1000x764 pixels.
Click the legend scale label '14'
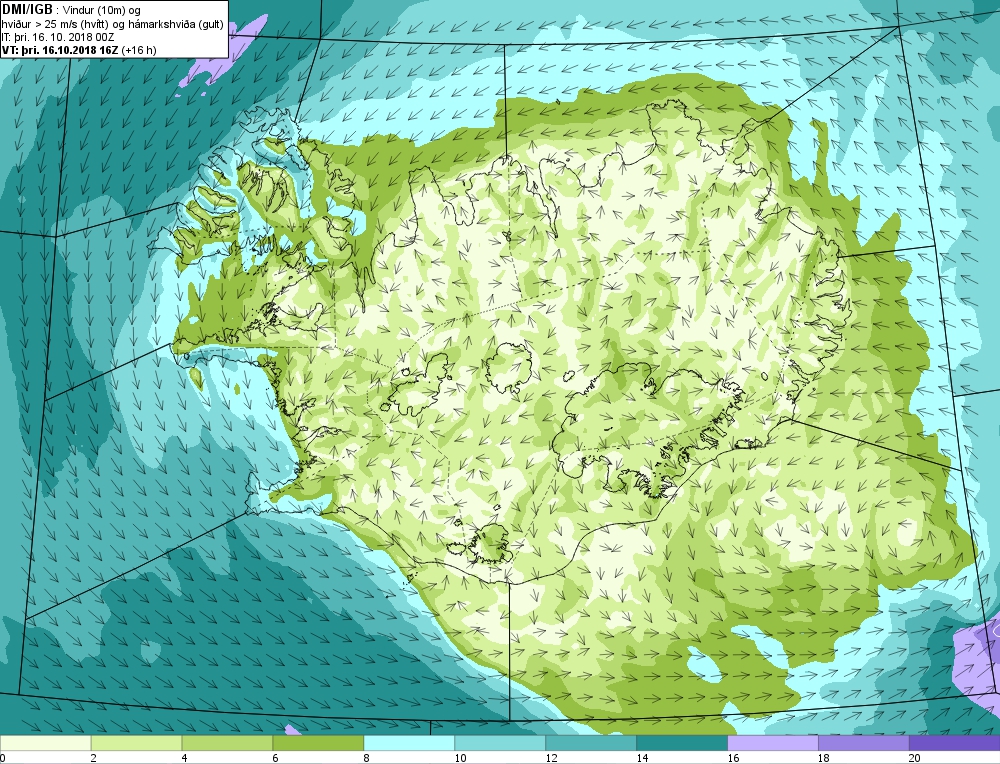pyautogui.click(x=642, y=758)
